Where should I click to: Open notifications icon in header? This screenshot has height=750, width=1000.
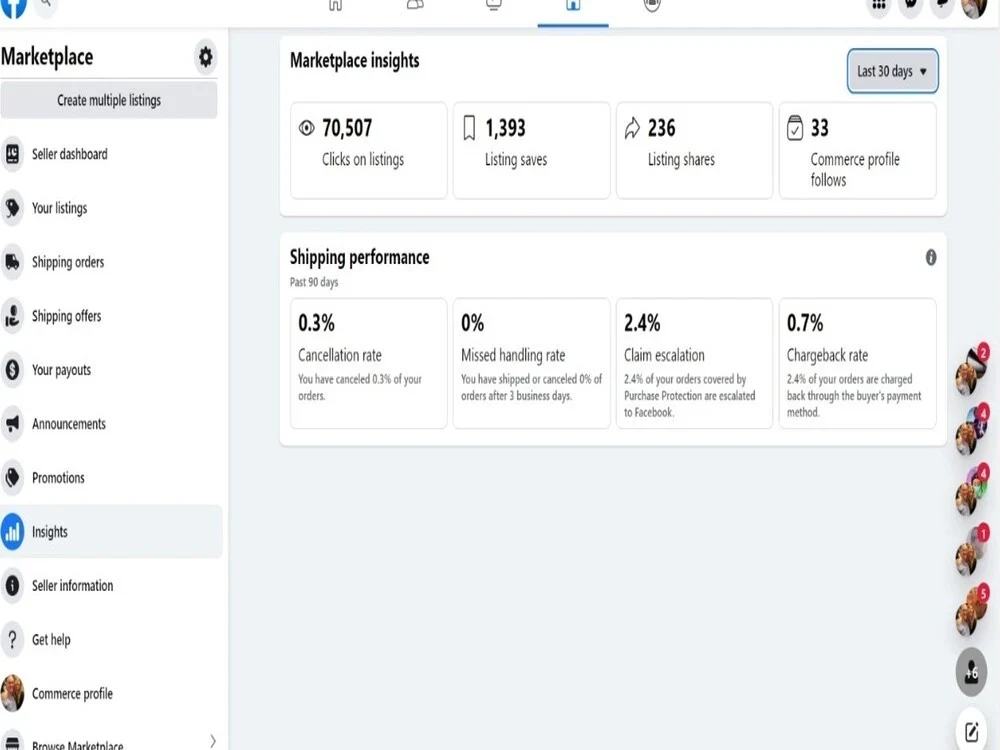[943, 5]
